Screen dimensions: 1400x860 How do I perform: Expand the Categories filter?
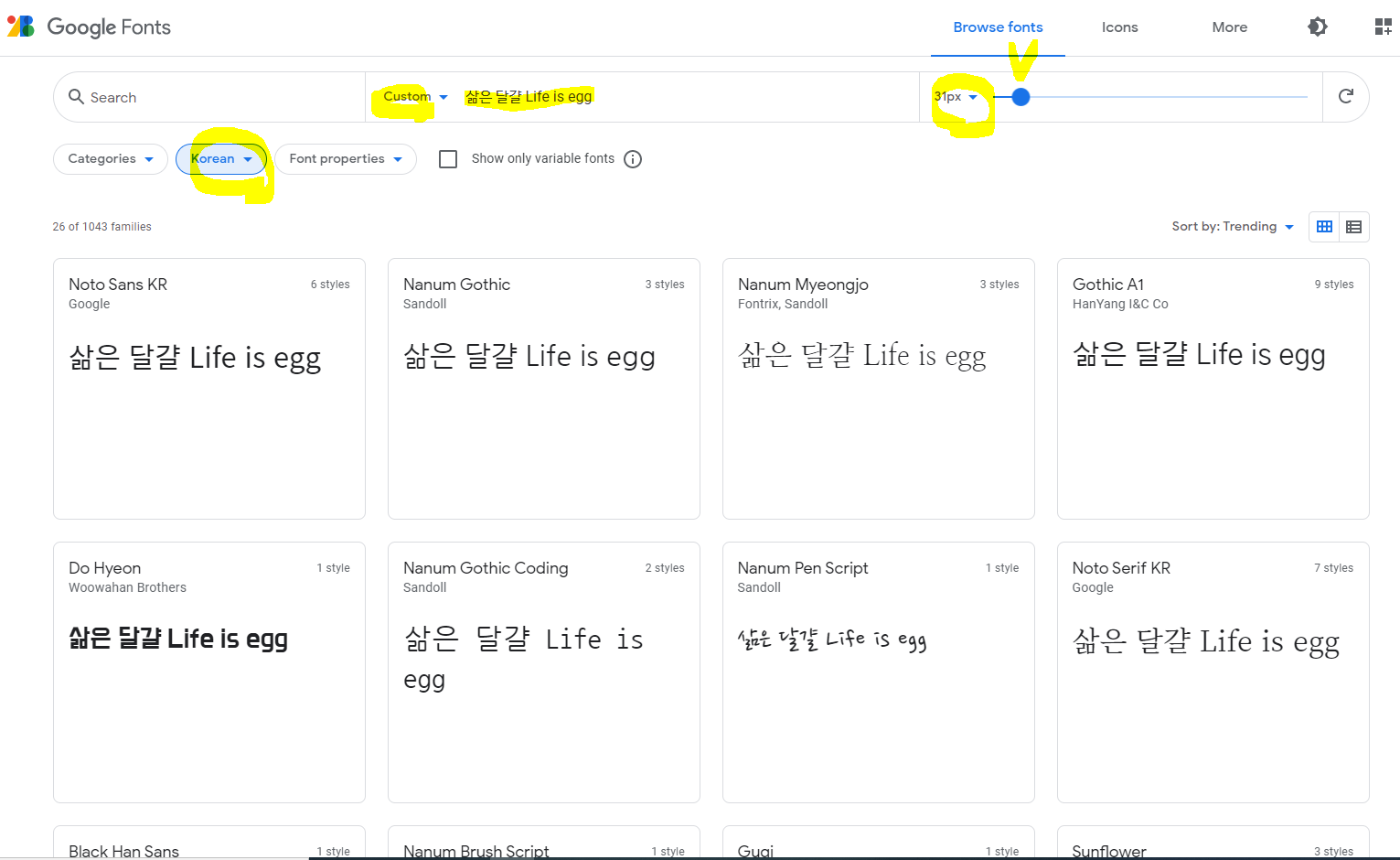(111, 159)
